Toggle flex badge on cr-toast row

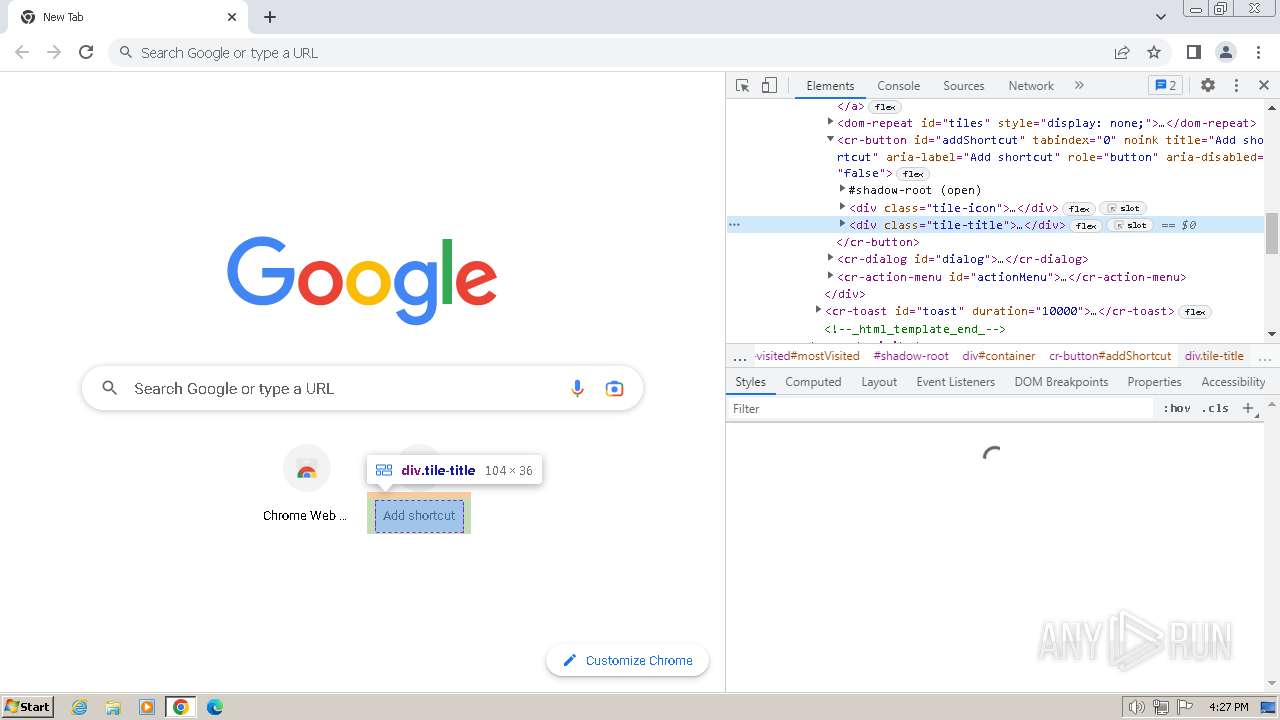[1195, 312]
